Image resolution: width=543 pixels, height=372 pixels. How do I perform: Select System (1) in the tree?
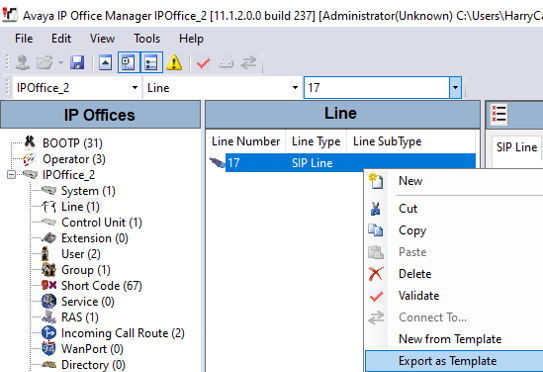(x=88, y=191)
